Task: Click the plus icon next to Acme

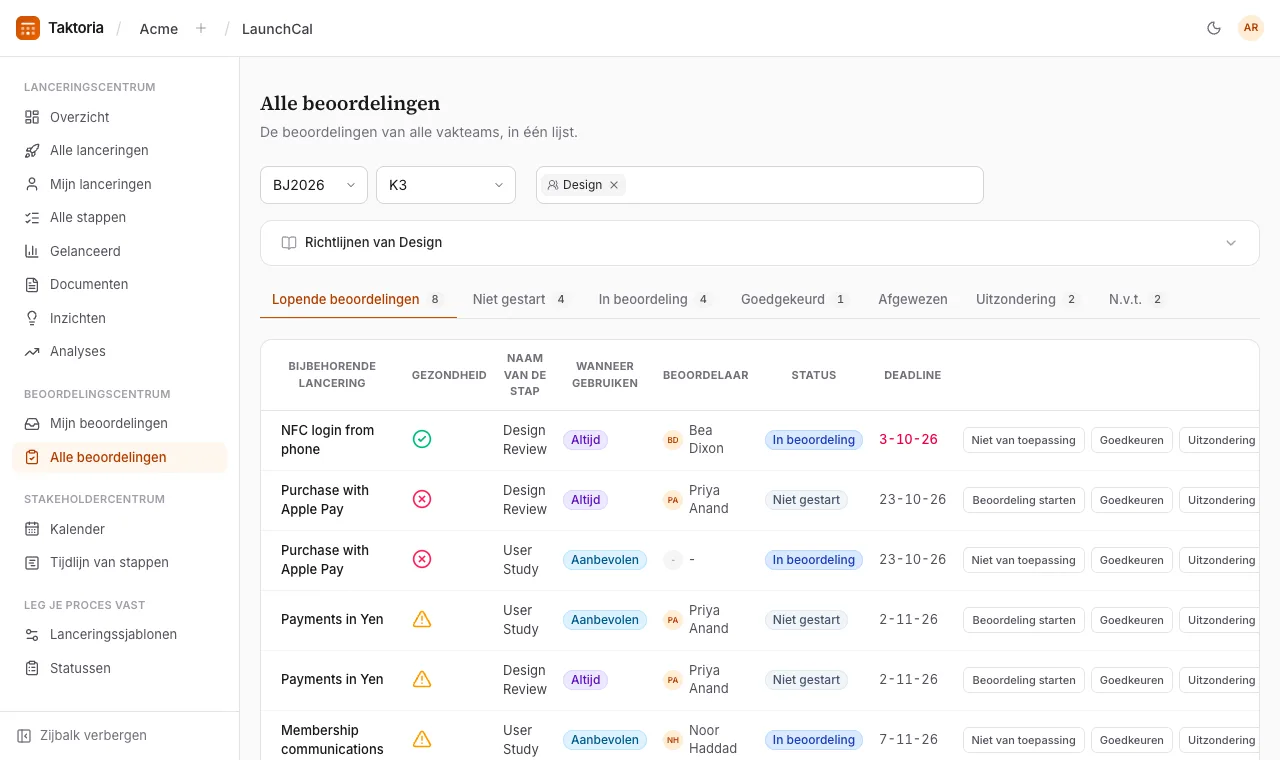Action: pos(201,28)
